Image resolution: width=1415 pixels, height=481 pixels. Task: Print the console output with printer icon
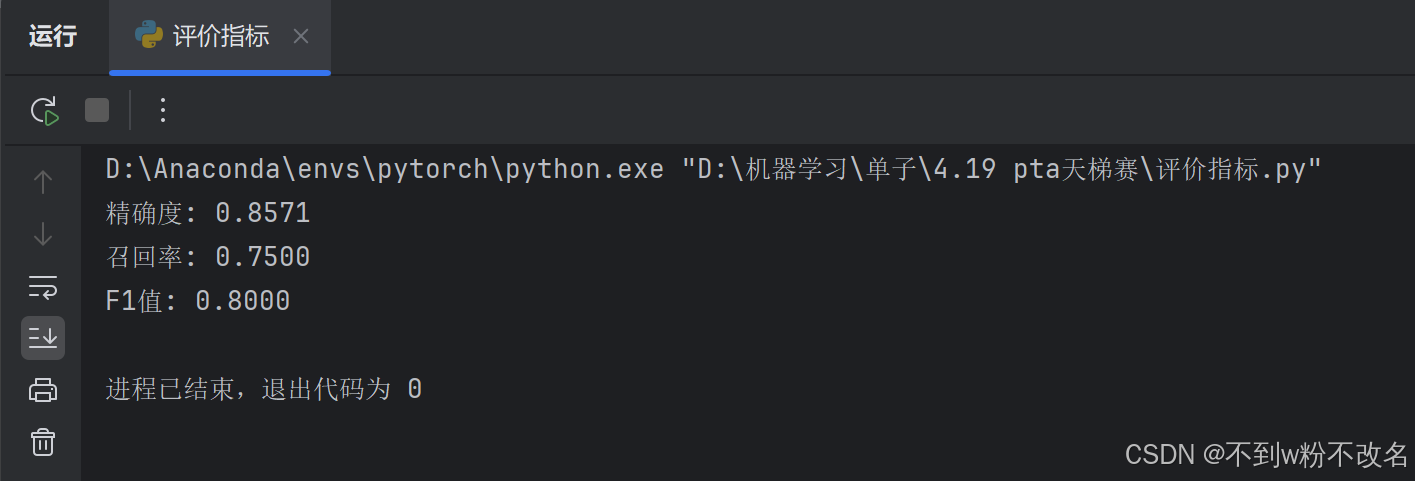click(43, 389)
